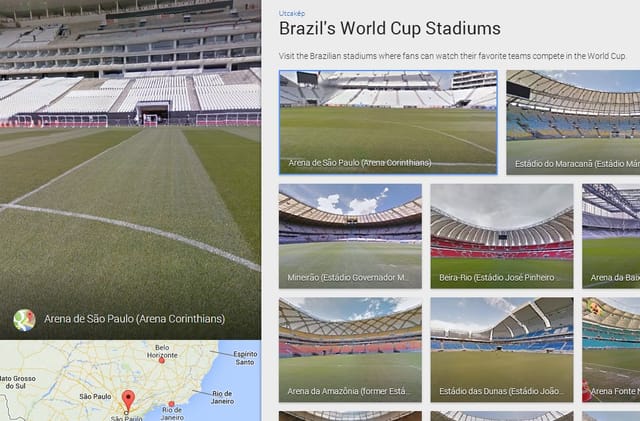The width and height of the screenshot is (640, 421).
Task: Open the Estádio do Maracanã thumbnail
Action: point(573,123)
